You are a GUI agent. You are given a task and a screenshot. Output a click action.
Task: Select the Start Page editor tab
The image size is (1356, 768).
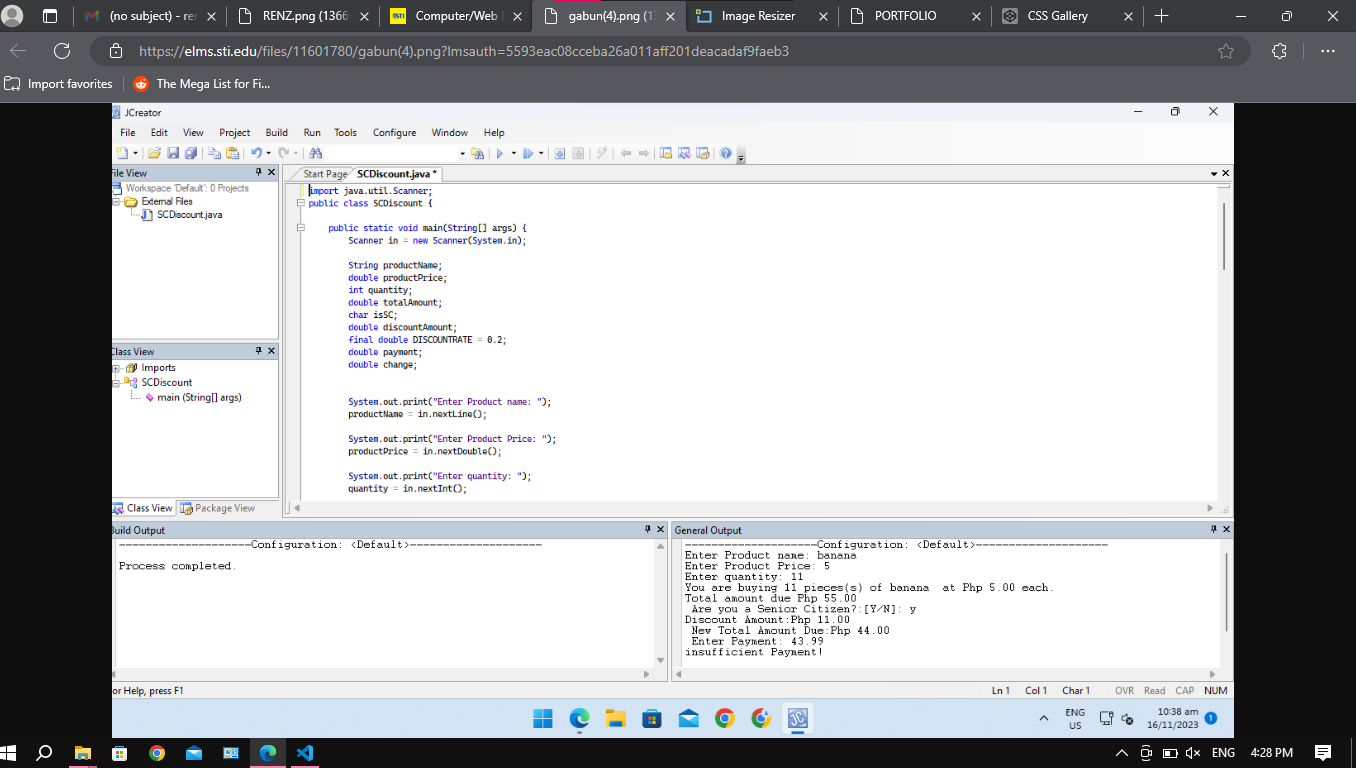point(325,174)
